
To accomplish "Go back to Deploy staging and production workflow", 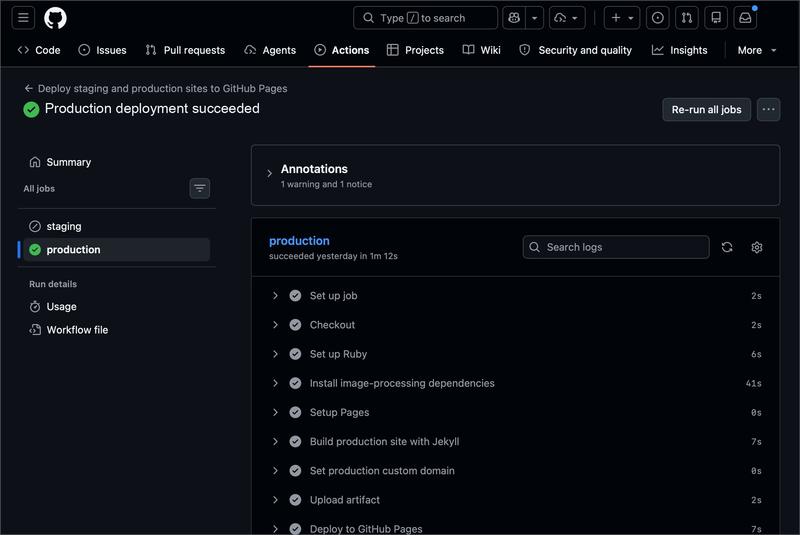I will tap(156, 88).
